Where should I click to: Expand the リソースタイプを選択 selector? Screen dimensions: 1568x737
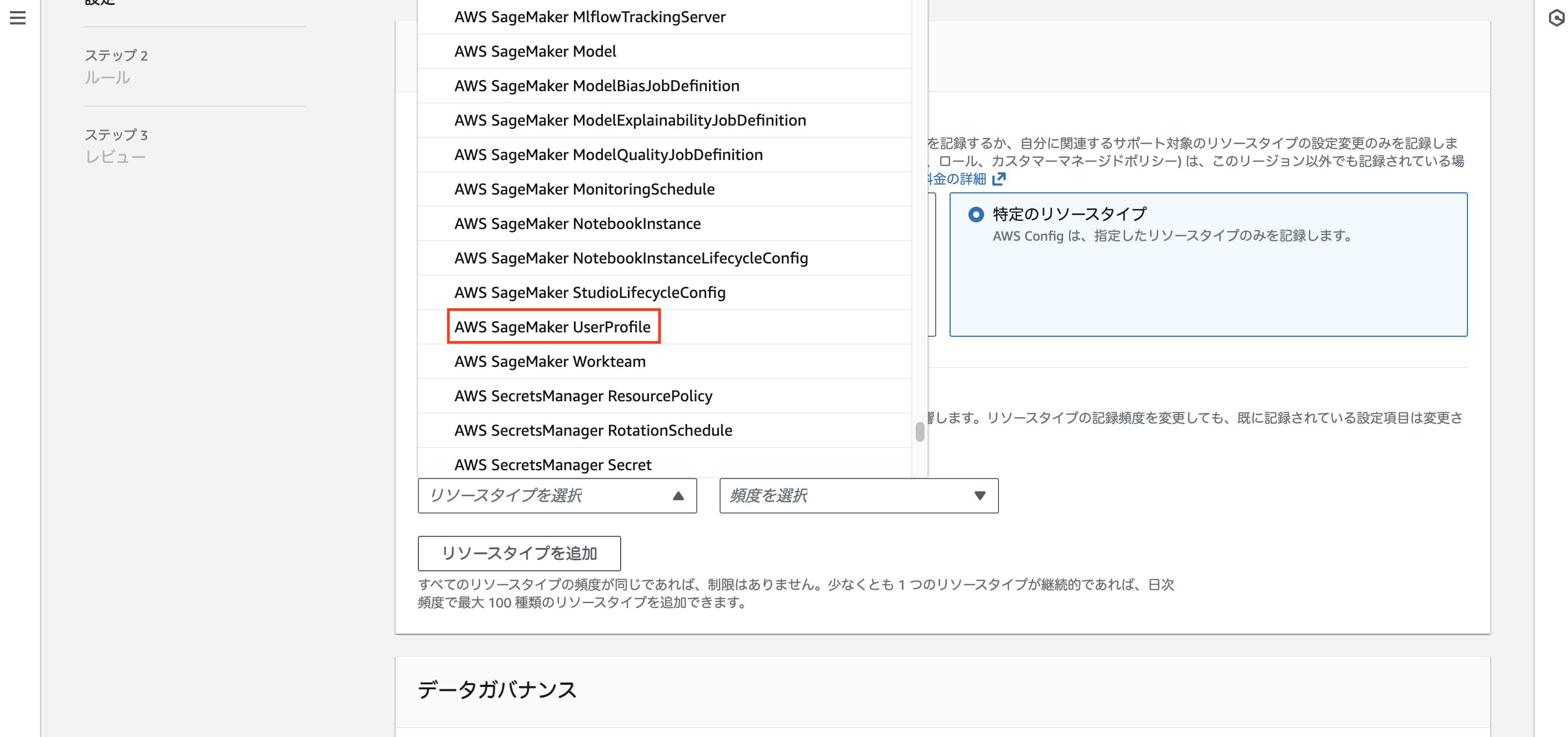556,496
